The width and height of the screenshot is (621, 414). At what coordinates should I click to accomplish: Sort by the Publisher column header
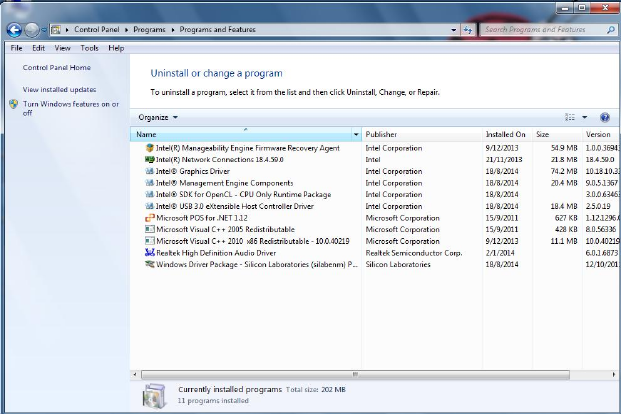[422, 134]
